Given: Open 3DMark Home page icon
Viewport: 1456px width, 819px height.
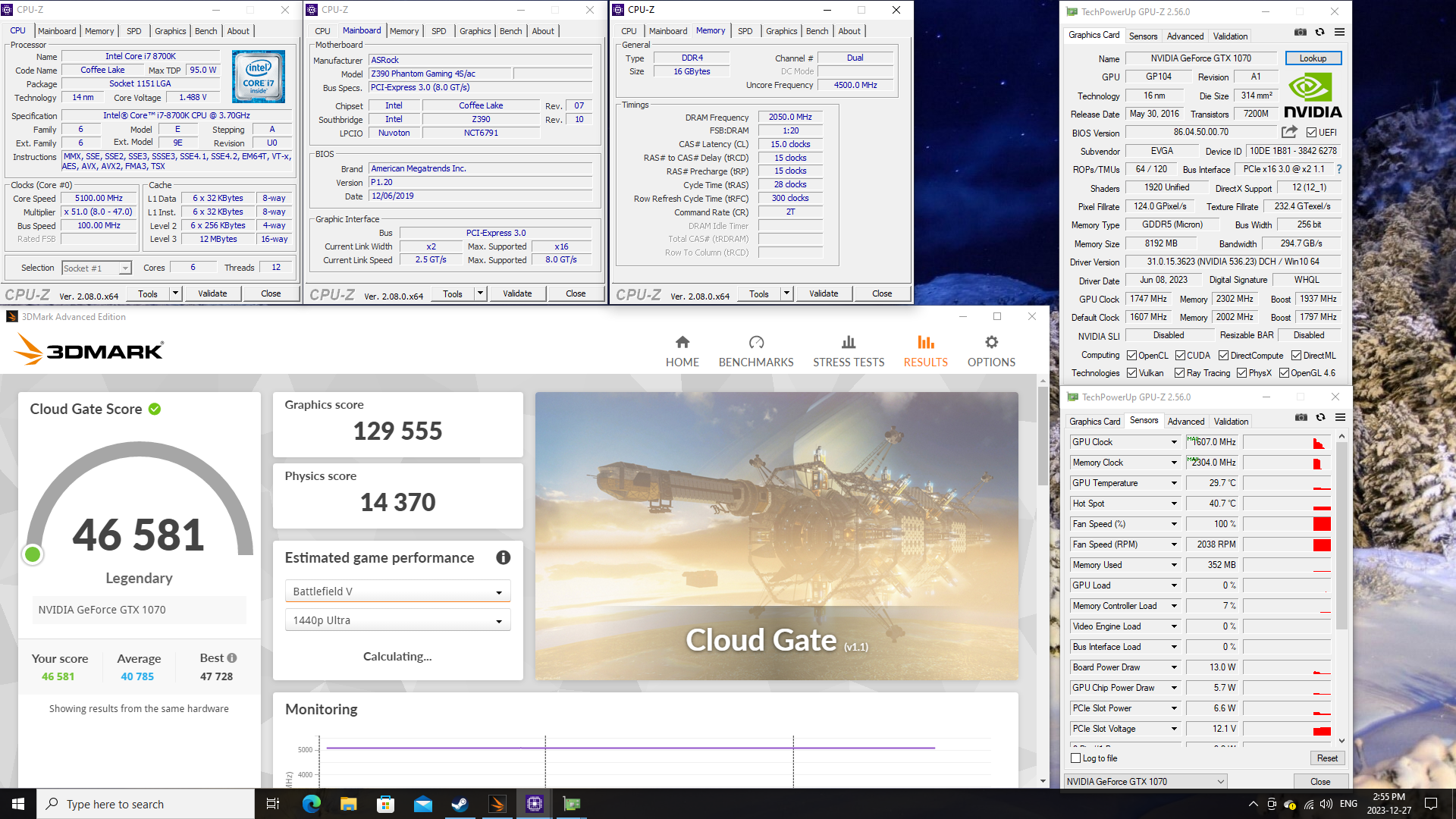Looking at the screenshot, I should (682, 342).
